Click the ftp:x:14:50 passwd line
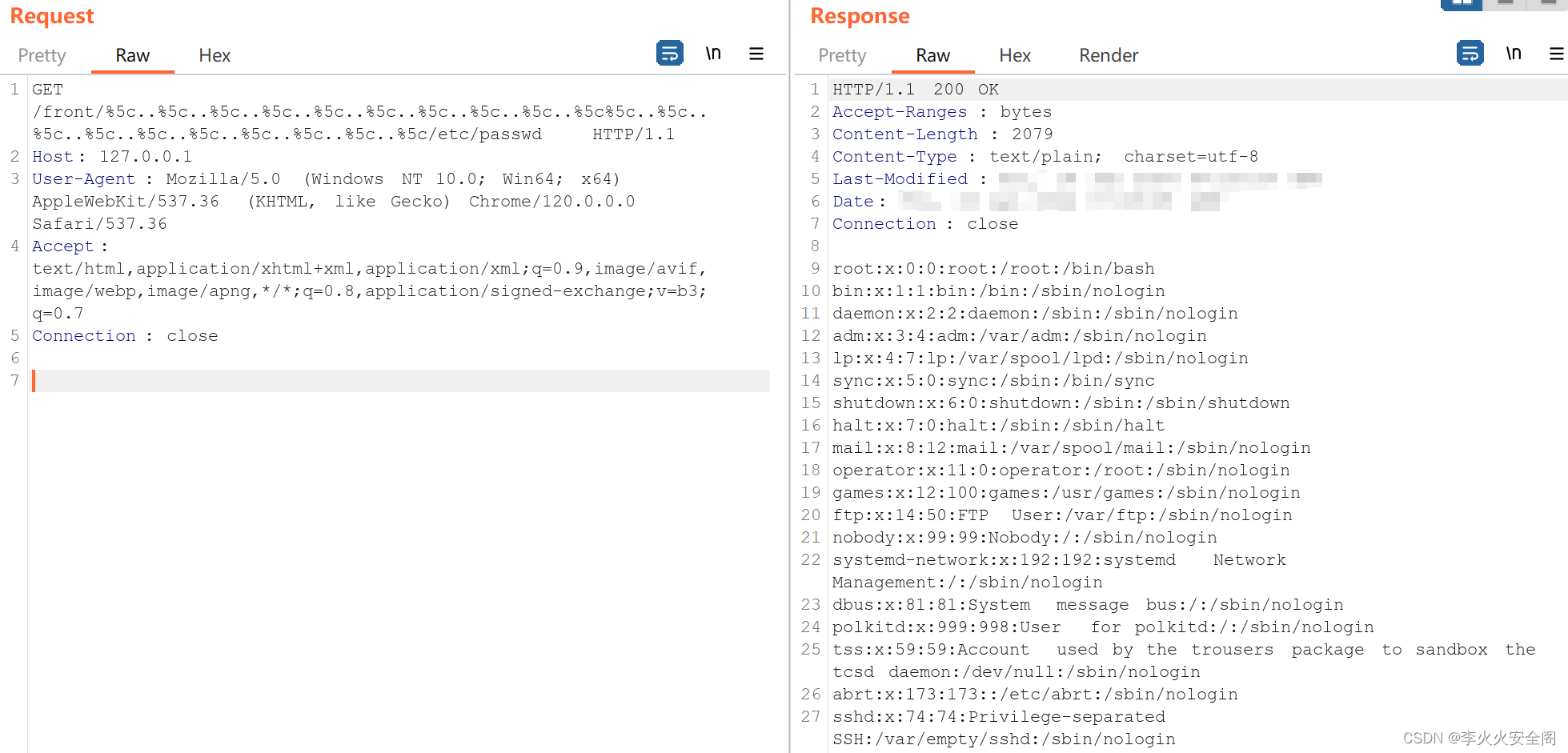The height and width of the screenshot is (753, 1568). [1062, 515]
